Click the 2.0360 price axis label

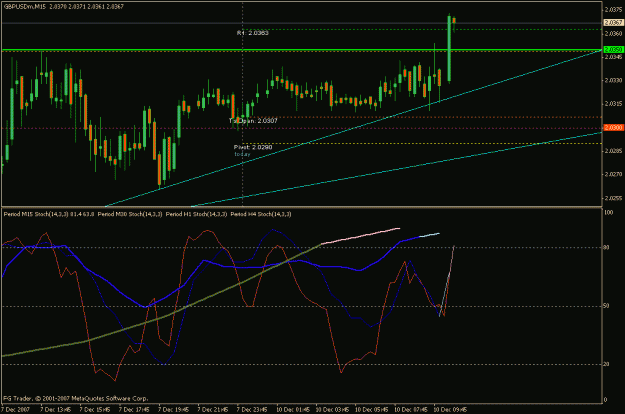coord(613,33)
